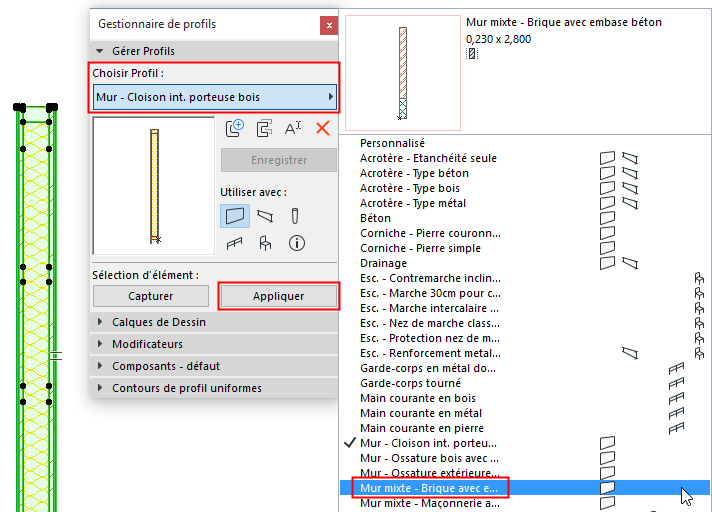Screen dimensions: 712x512
Task: Expand the Modificateurs panel
Action: coord(214,344)
